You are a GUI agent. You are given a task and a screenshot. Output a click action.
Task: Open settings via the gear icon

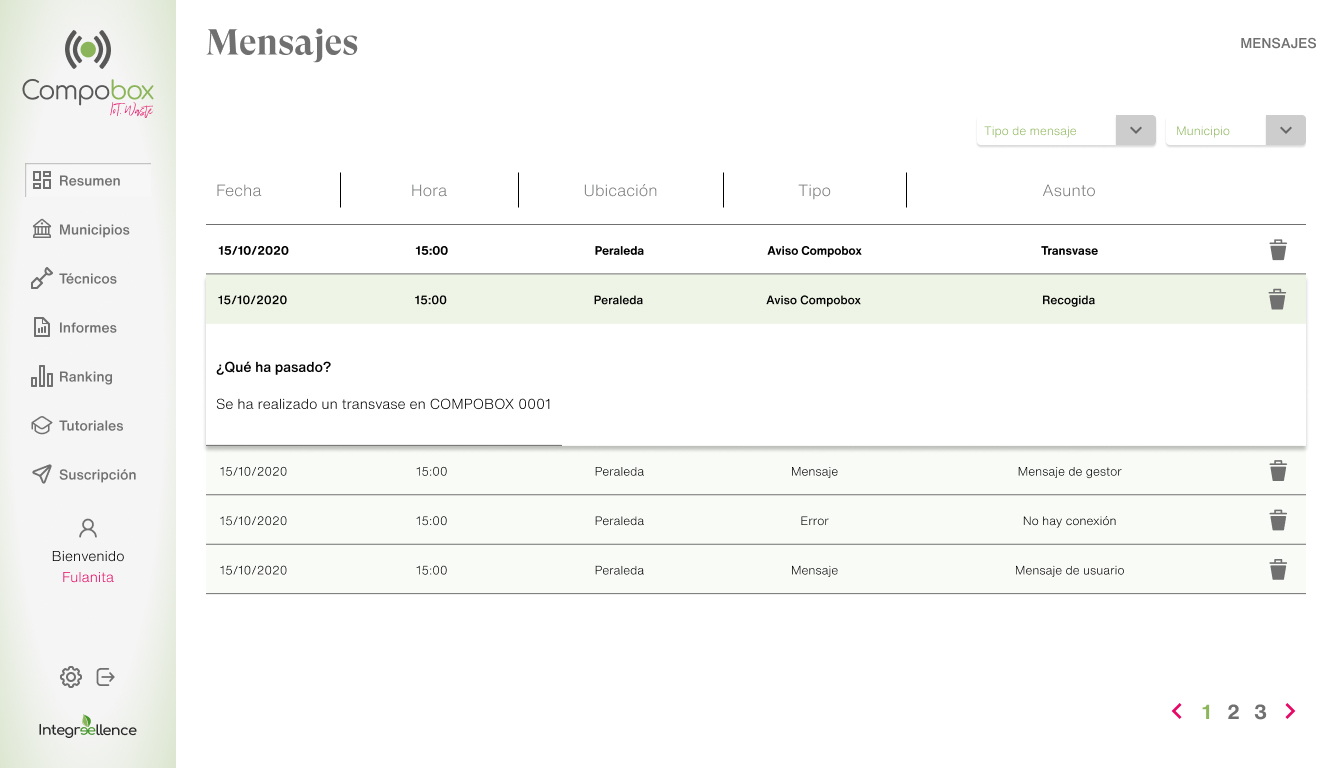click(70, 677)
